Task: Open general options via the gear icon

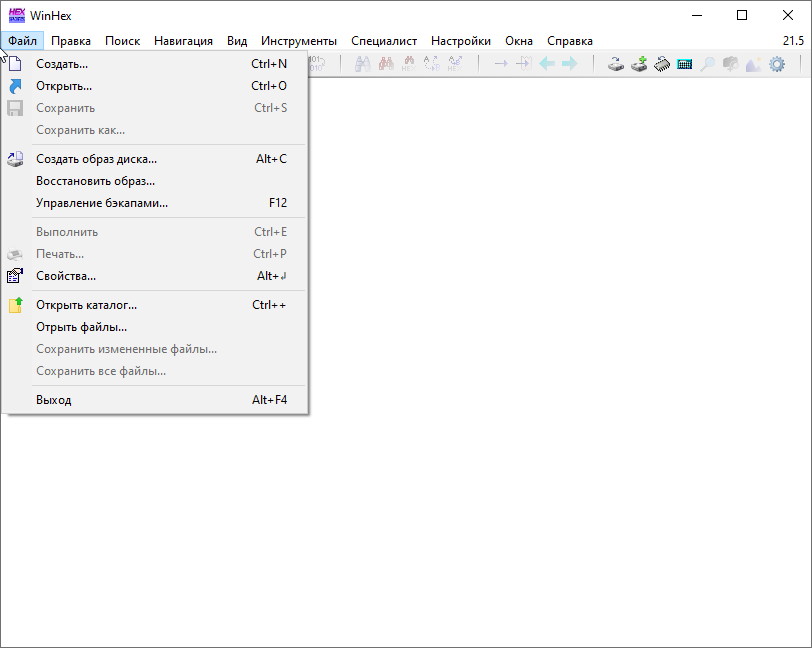Action: pyautogui.click(x=777, y=64)
